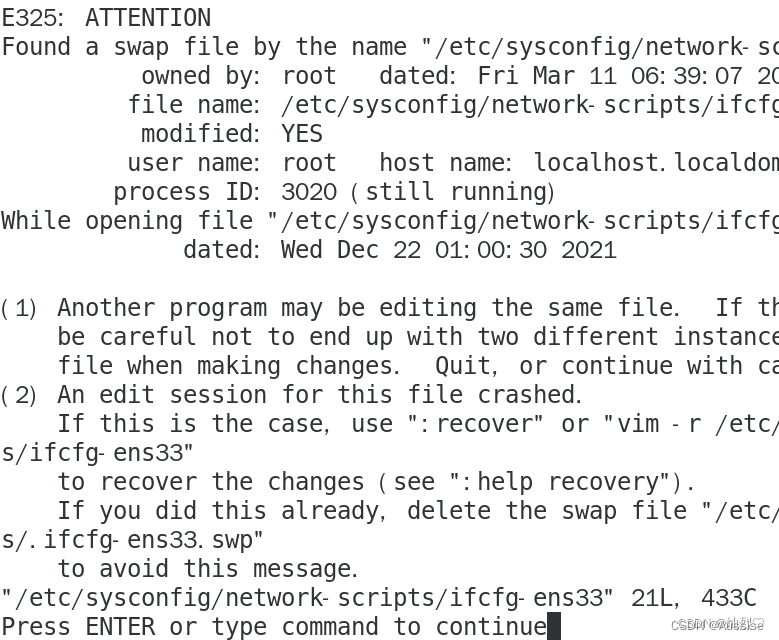Click the "Found a swap file" line

tap(390, 47)
